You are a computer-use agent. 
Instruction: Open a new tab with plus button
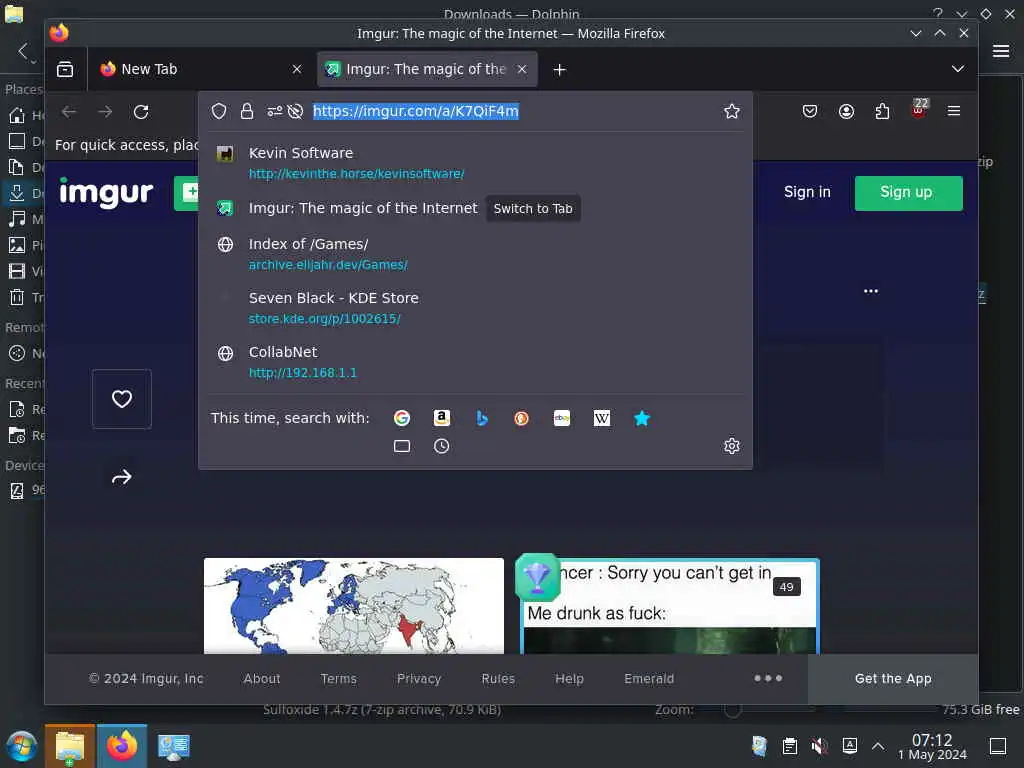(560, 69)
